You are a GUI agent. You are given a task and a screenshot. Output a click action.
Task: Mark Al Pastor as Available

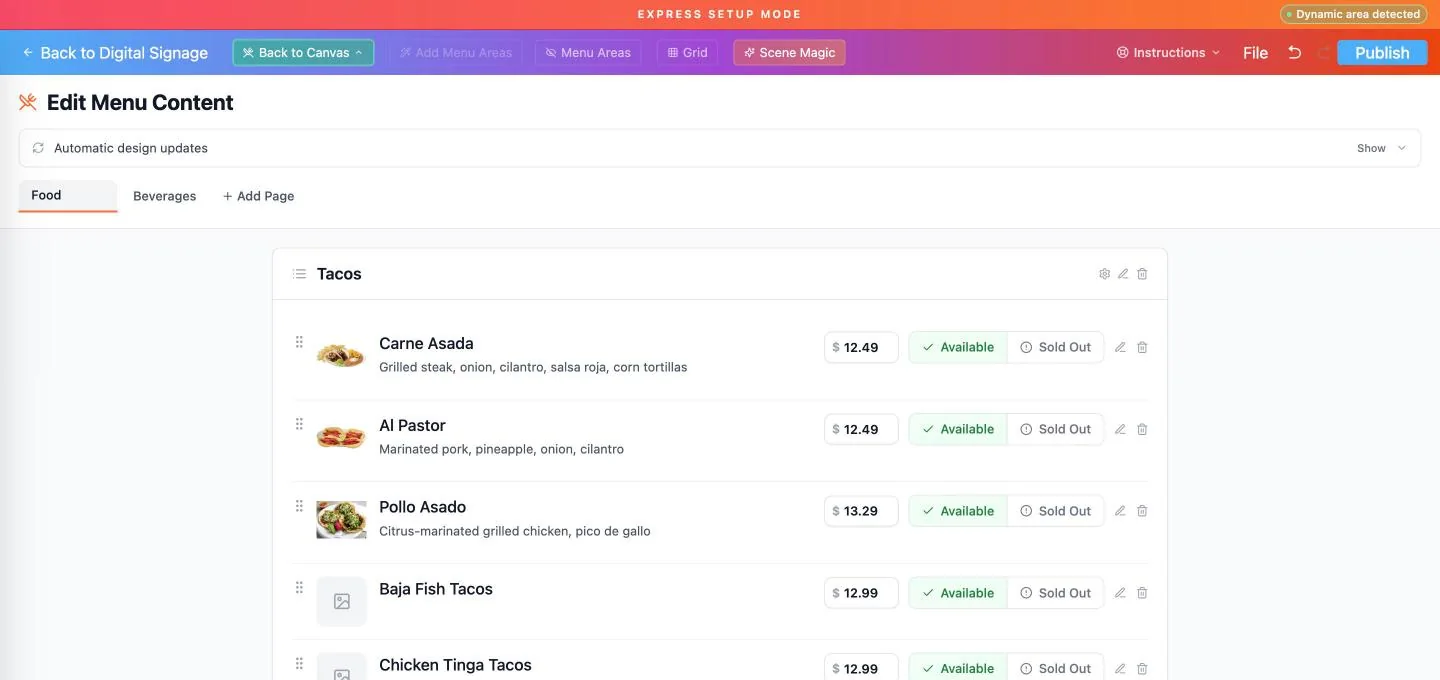coord(958,429)
